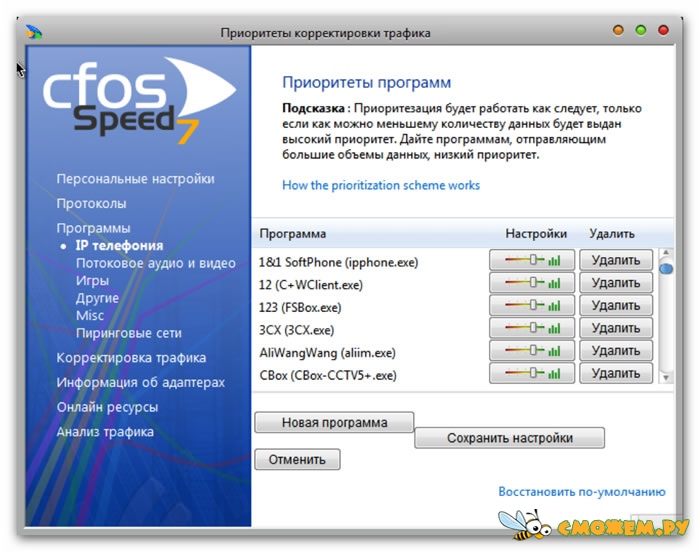Click the blue scrollbar thumb in program list
The image size is (700, 552).
click(666, 269)
